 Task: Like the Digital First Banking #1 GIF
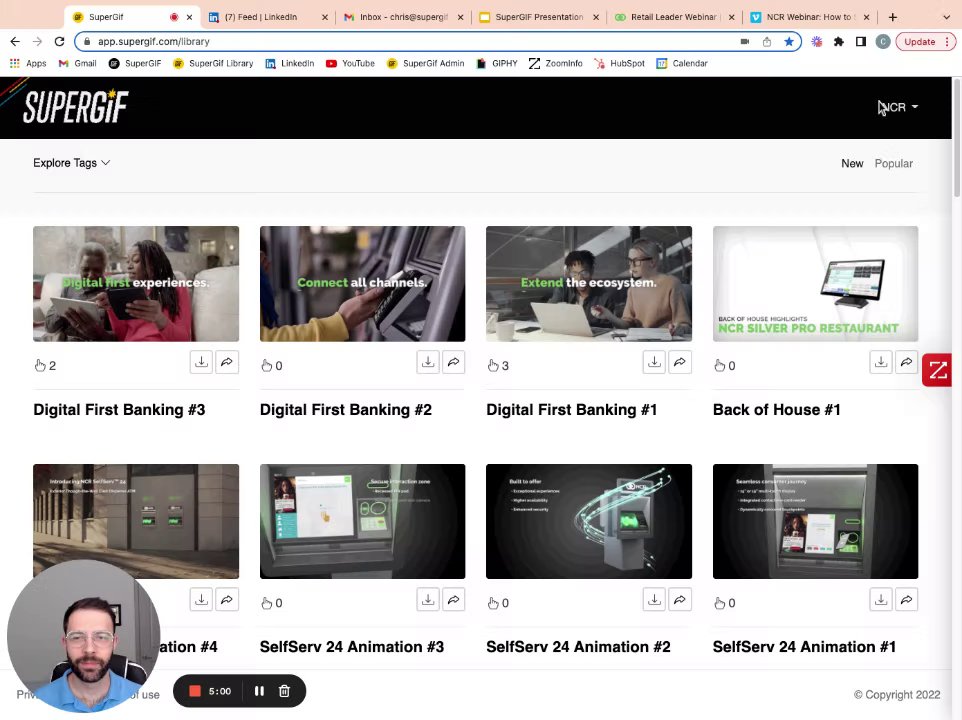pyautogui.click(x=493, y=366)
